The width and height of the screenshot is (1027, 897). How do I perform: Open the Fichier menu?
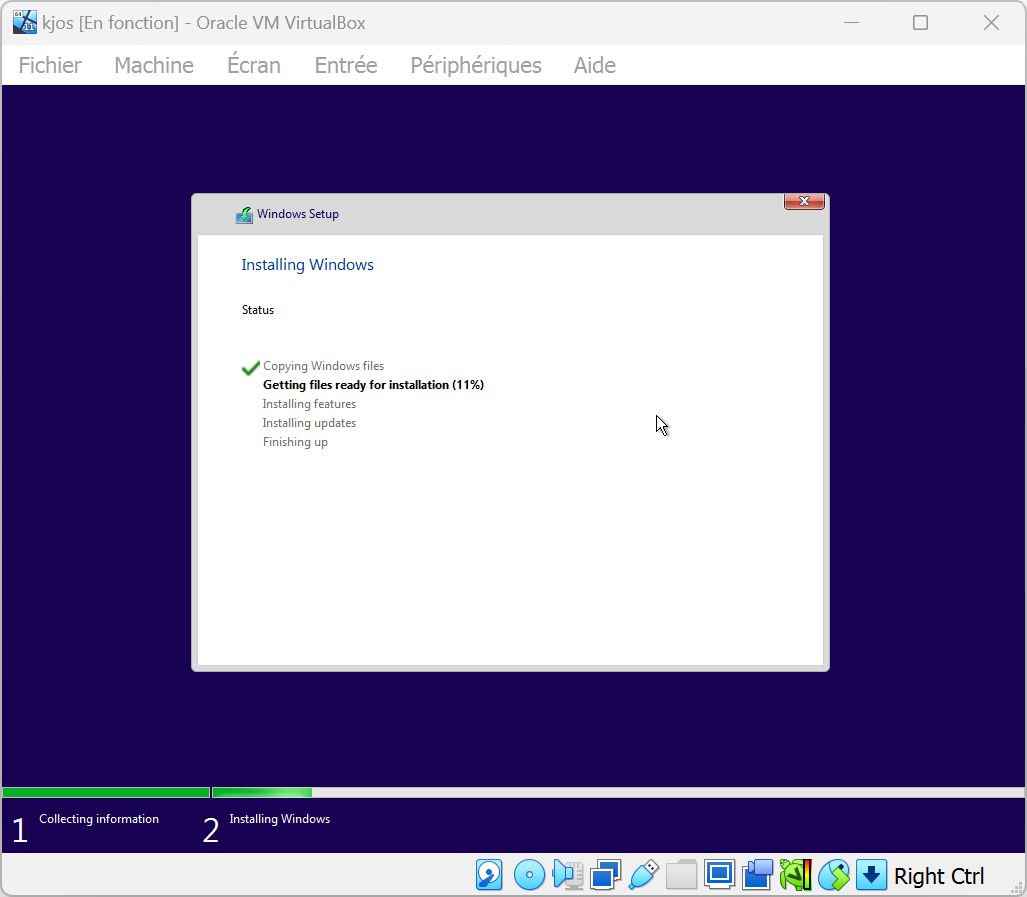[50, 65]
